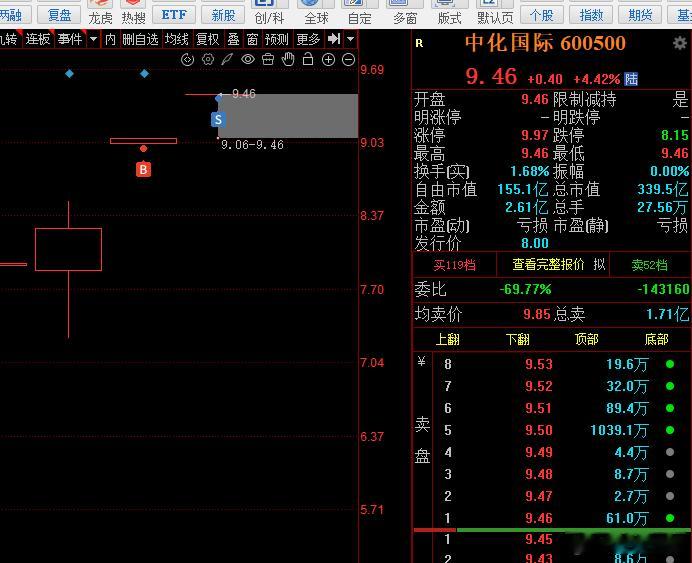The width and height of the screenshot is (692, 563).
Task: Open the toolbar overflow dropdown arrow
Action: pos(350,39)
